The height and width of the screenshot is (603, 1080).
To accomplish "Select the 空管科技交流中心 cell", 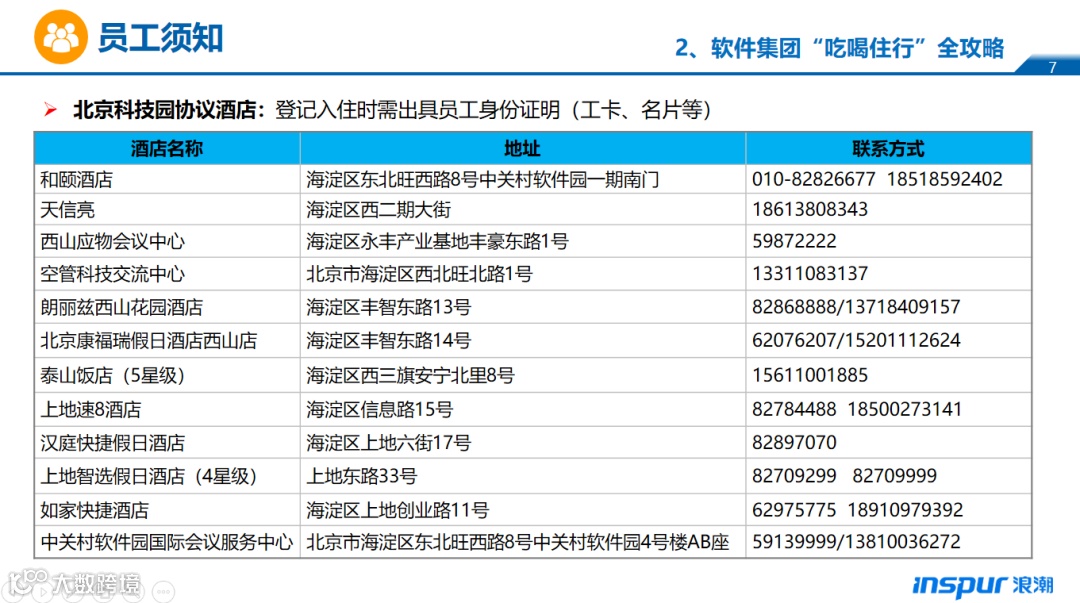I will point(167,274).
